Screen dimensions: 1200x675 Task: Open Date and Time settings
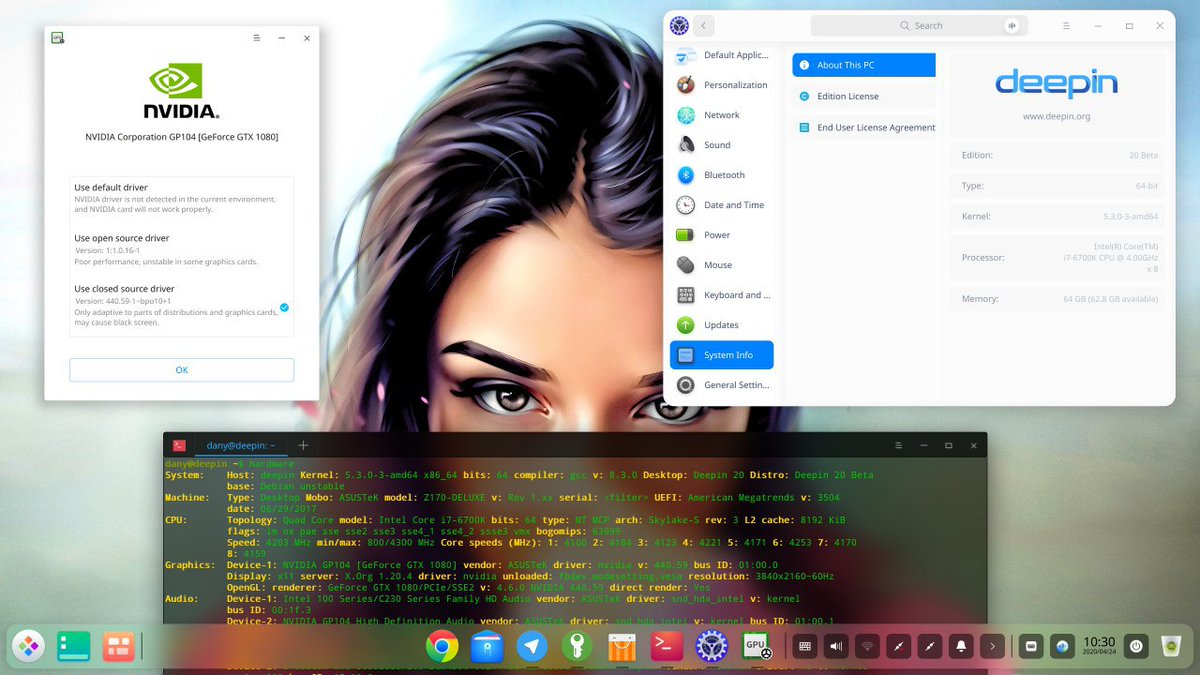(x=721, y=205)
